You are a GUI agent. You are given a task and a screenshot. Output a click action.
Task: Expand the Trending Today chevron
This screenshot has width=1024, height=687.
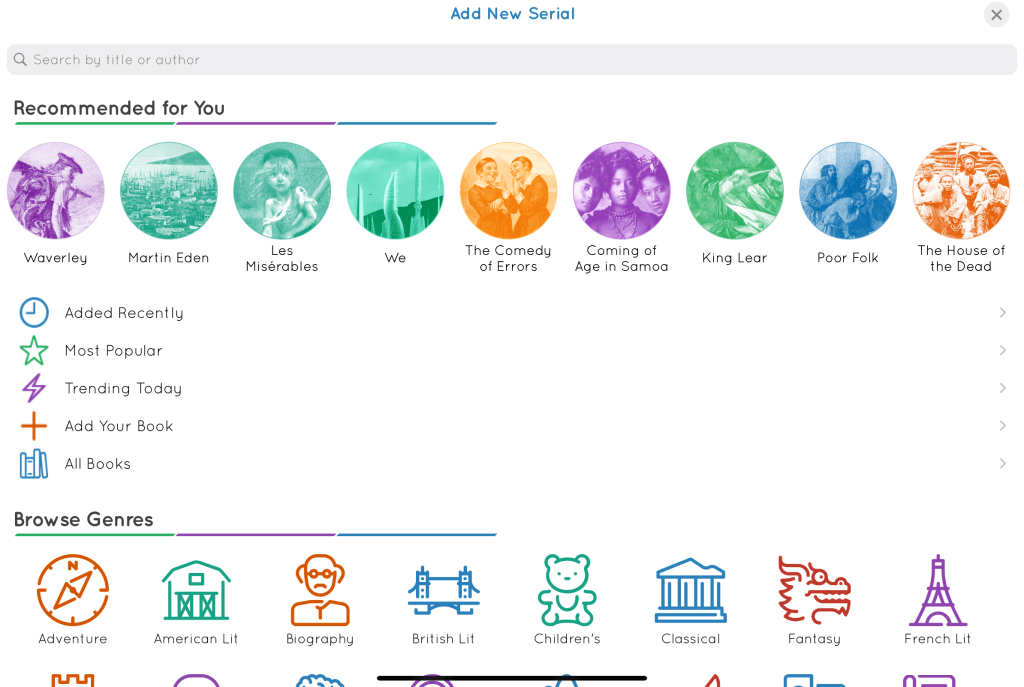coord(1002,388)
